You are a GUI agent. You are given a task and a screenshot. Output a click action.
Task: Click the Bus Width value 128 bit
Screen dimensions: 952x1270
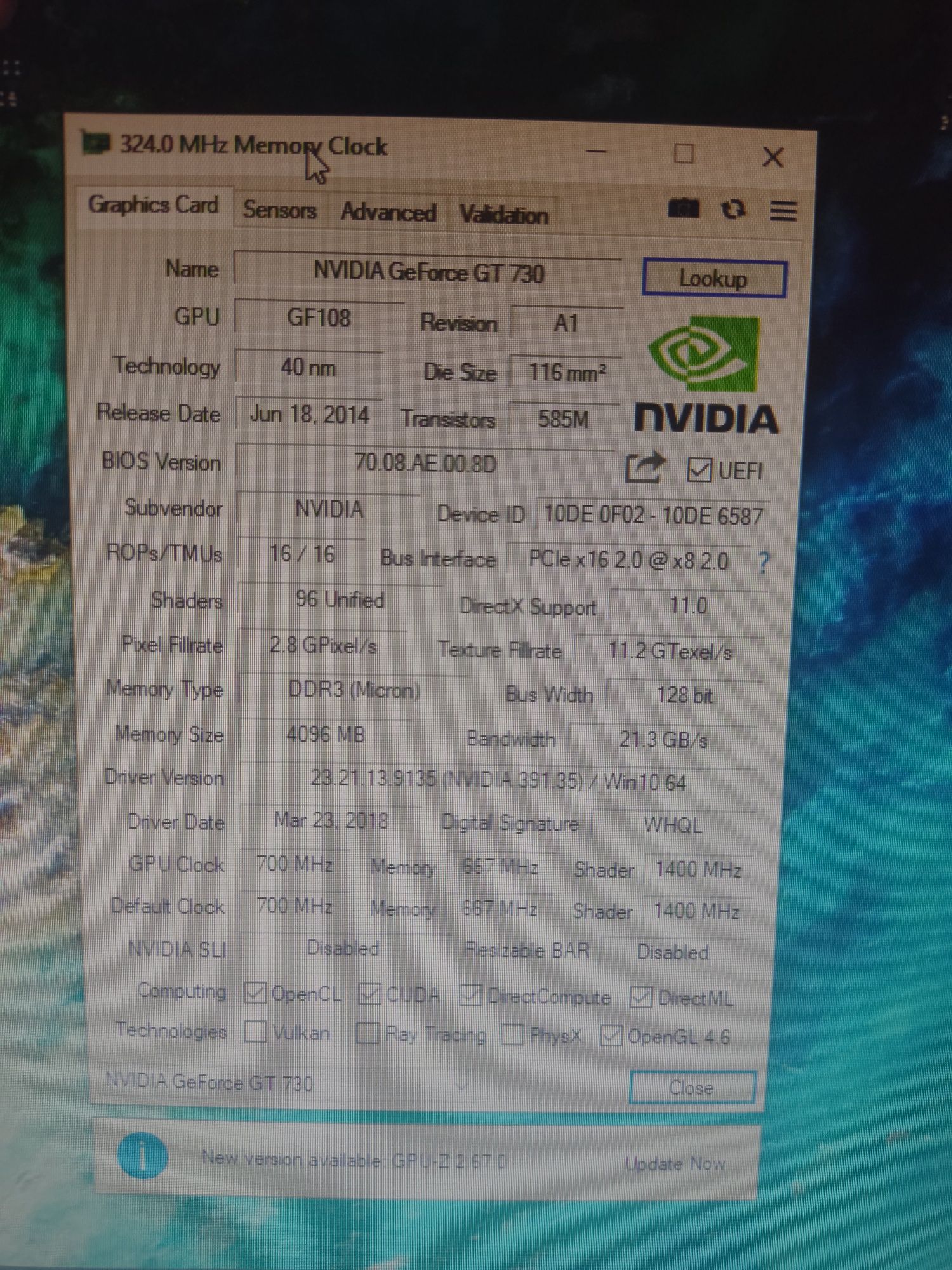[684, 695]
